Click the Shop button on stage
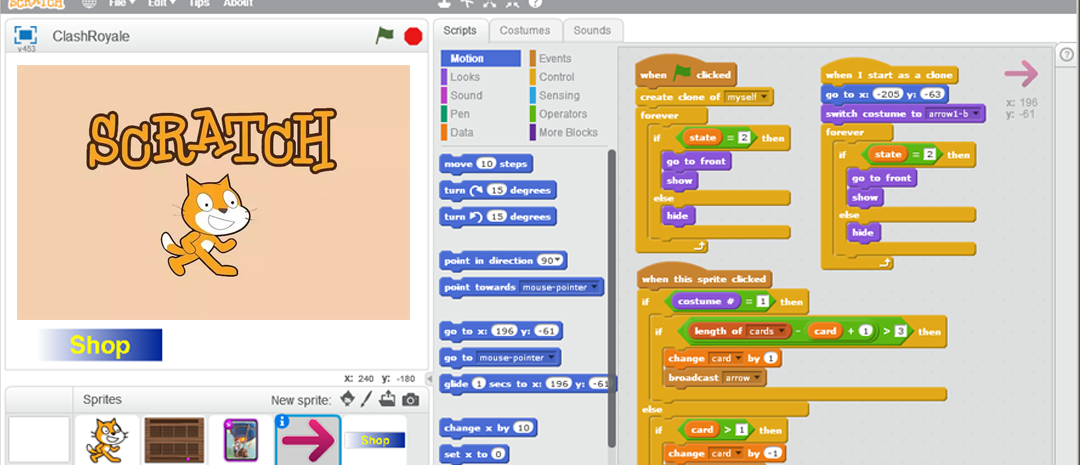The image size is (1080, 465). (101, 344)
